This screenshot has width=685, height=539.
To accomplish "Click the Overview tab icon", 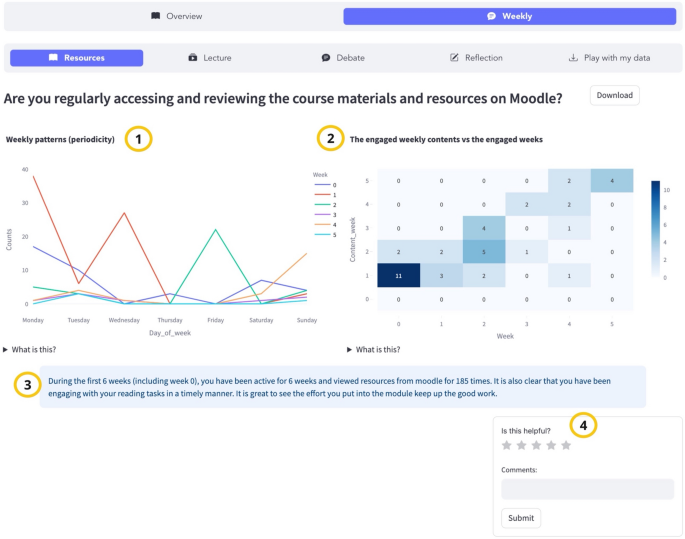I will pos(155,17).
